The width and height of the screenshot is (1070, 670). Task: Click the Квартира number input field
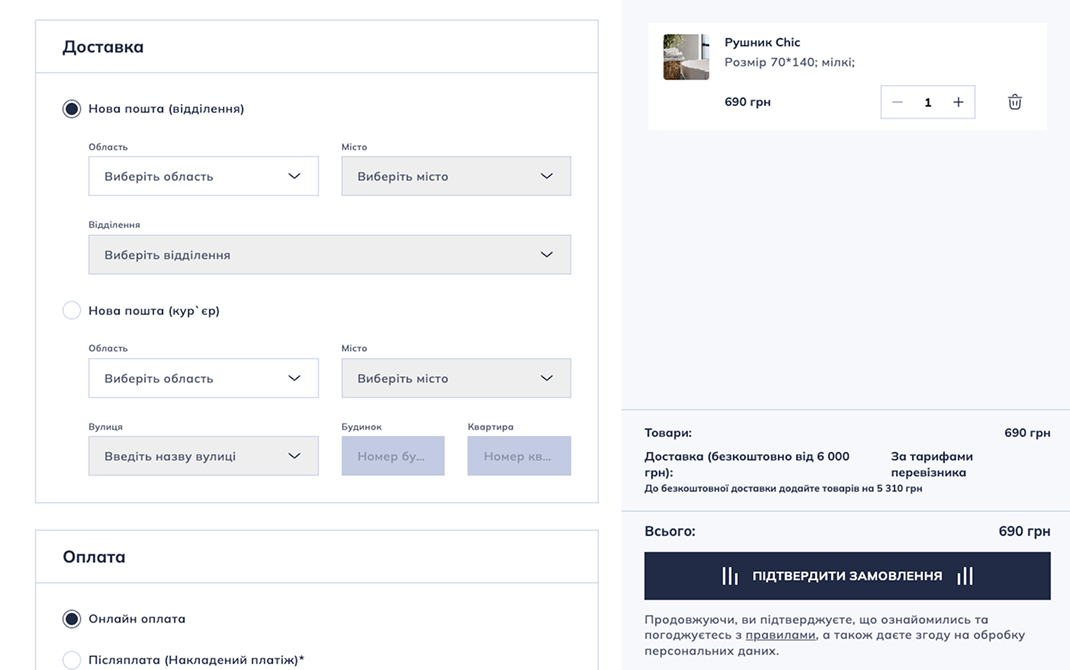point(519,456)
